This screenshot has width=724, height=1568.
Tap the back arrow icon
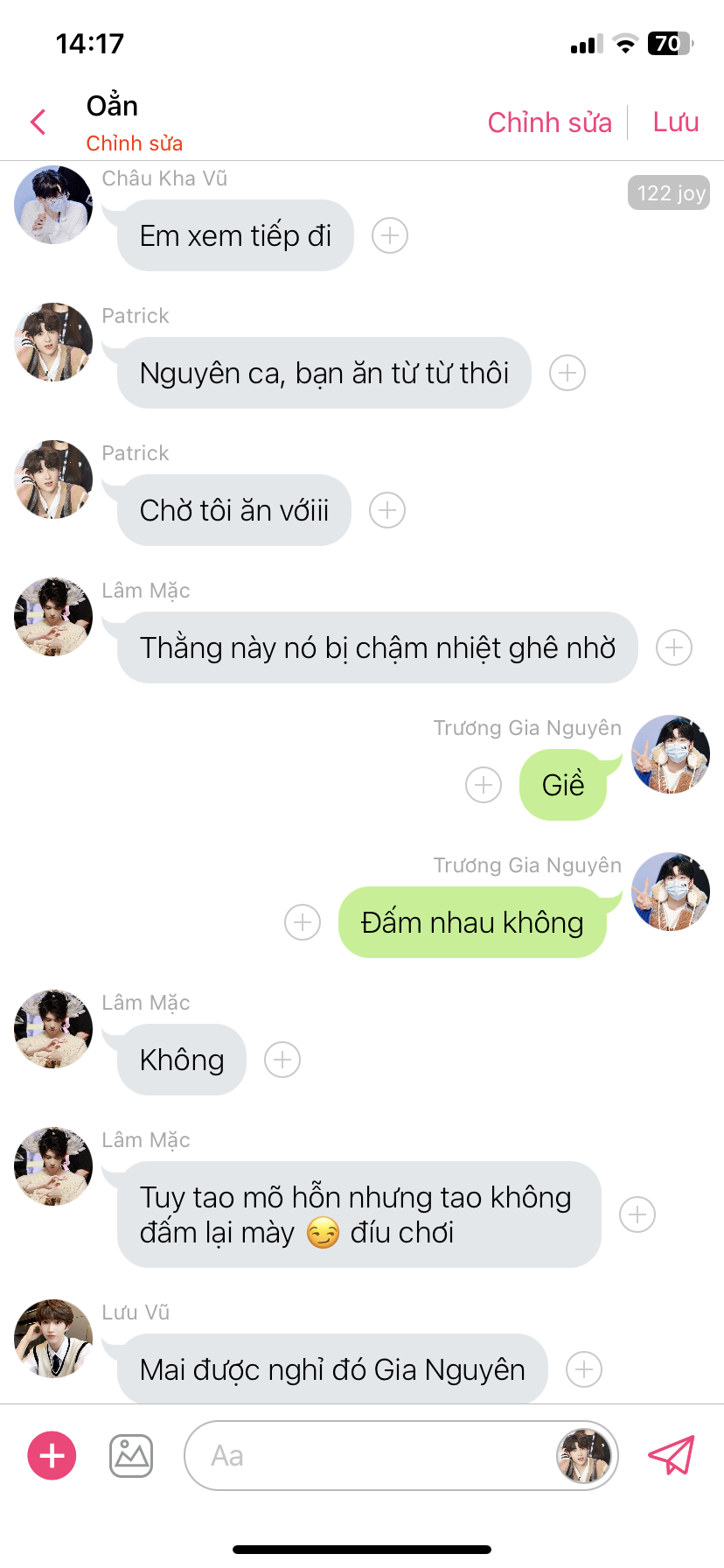(x=38, y=122)
